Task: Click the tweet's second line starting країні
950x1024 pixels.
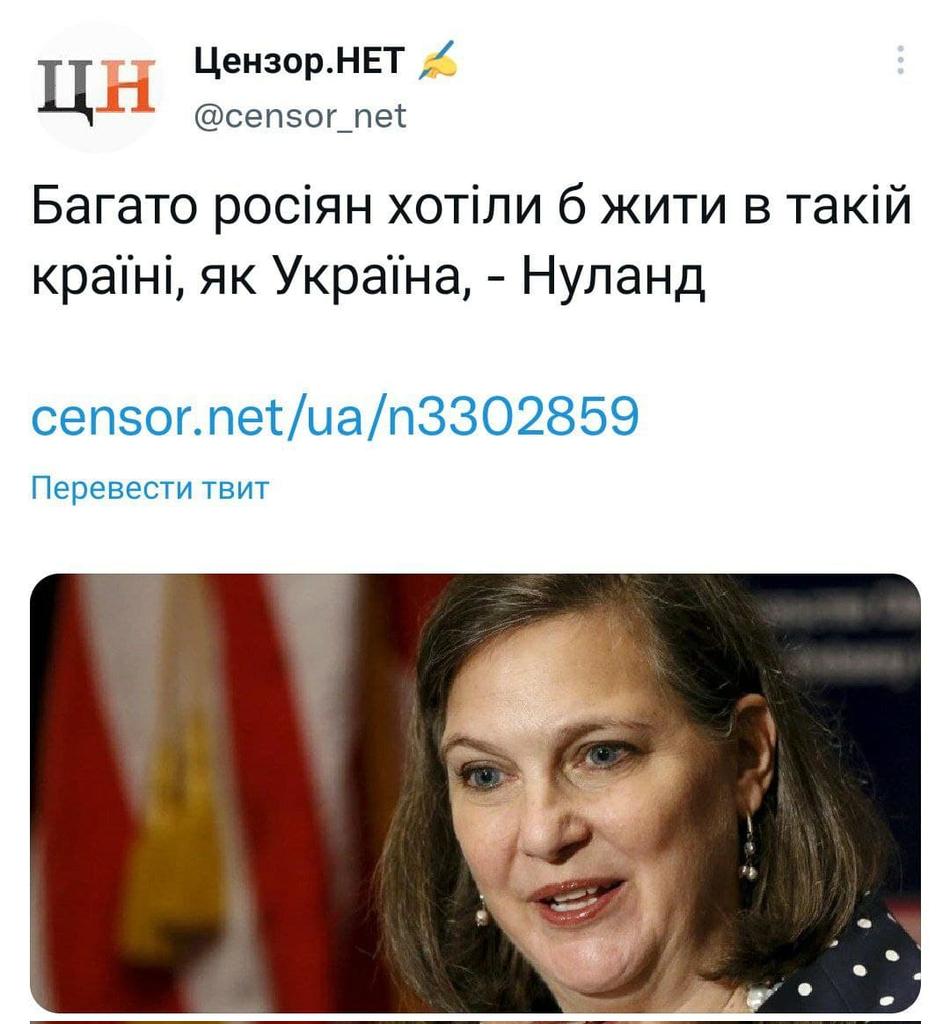Action: click(368, 278)
